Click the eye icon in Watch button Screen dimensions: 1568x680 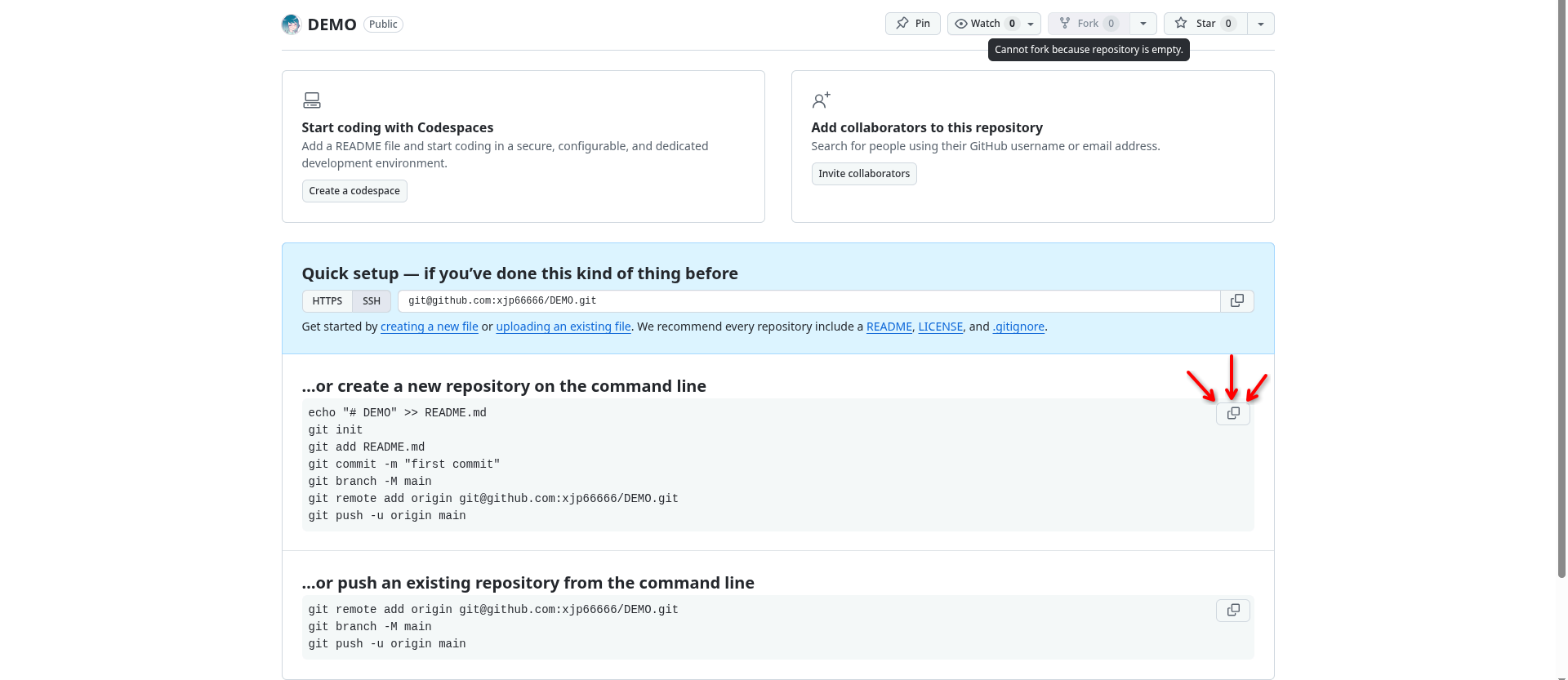(961, 24)
